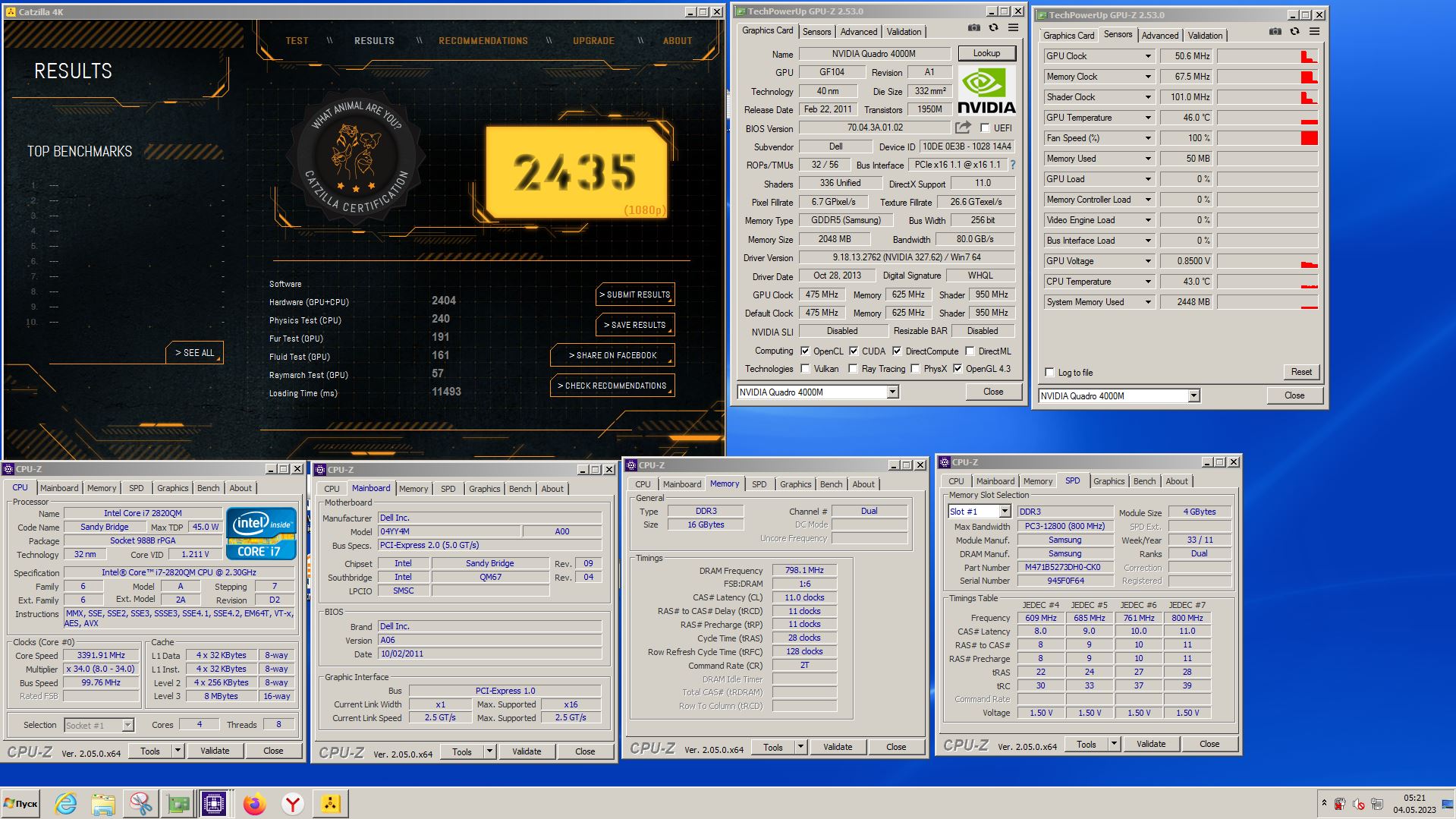Image resolution: width=1456 pixels, height=819 pixels.
Task: Toggle the PhysX checkbox
Action: tap(916, 369)
